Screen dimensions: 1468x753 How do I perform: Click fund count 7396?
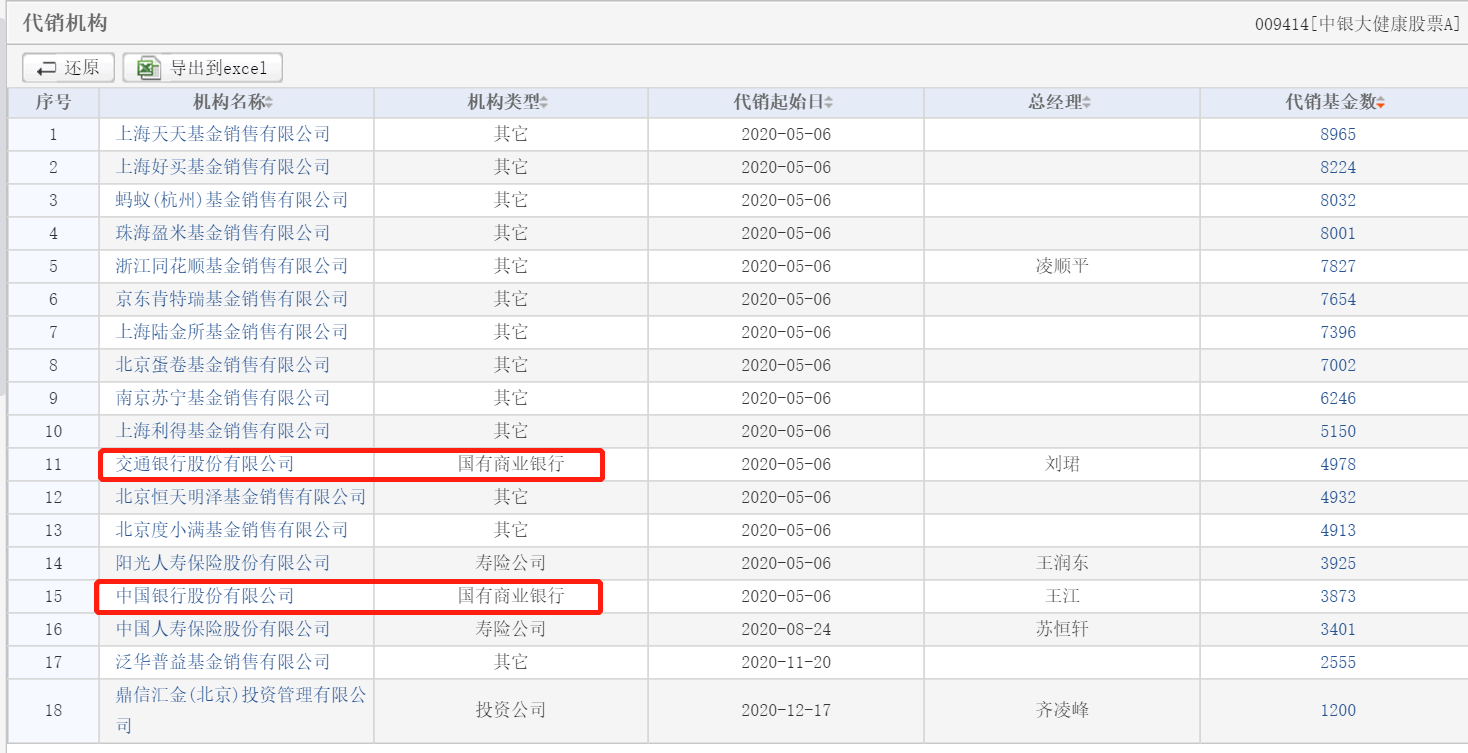[1338, 332]
